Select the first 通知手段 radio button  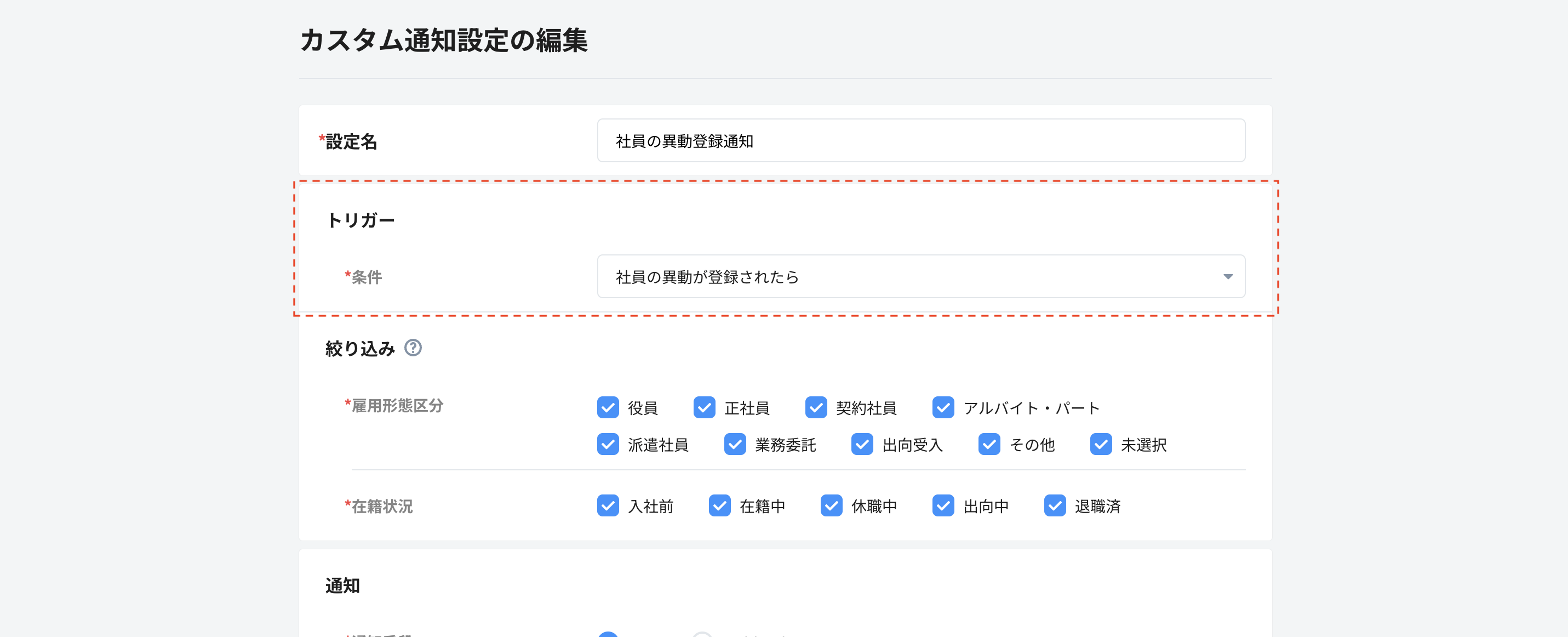(x=608, y=635)
